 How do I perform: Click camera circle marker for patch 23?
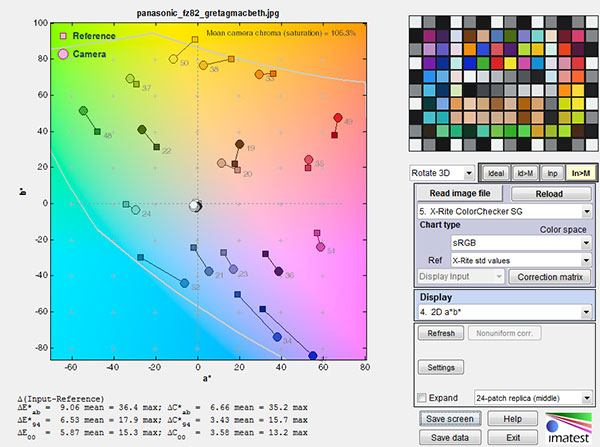[233, 269]
